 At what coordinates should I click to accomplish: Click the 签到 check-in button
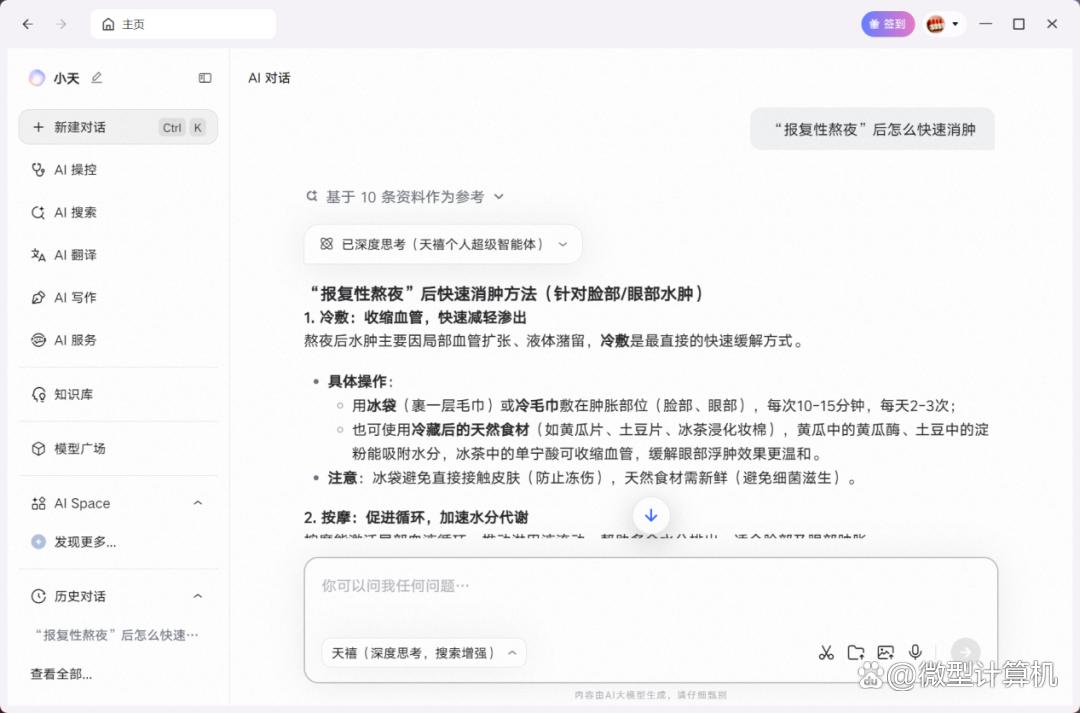click(887, 24)
